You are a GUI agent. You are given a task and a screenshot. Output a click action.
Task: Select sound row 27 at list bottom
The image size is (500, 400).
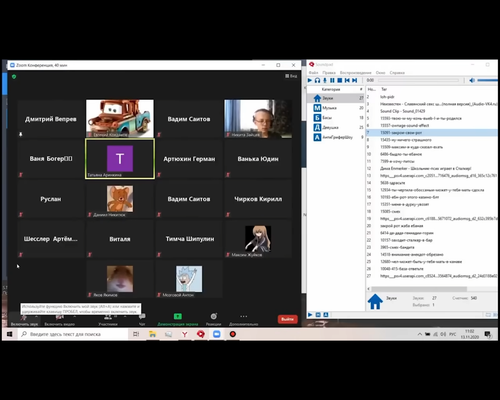(432, 276)
